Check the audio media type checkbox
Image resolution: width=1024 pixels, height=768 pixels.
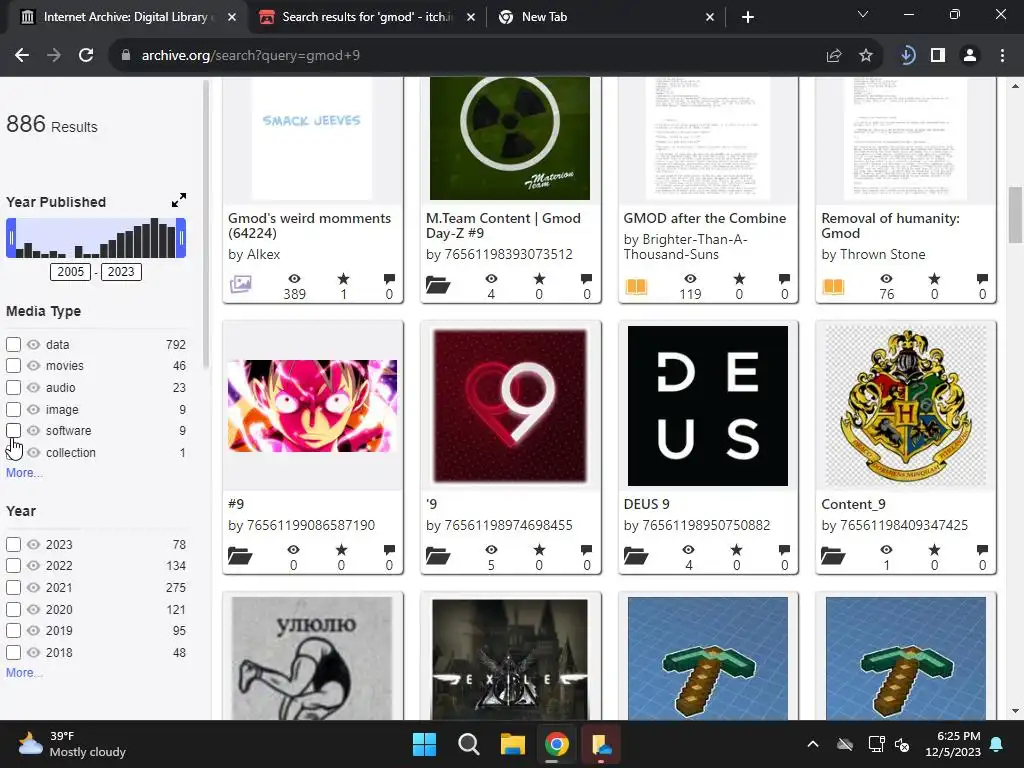click(x=13, y=387)
